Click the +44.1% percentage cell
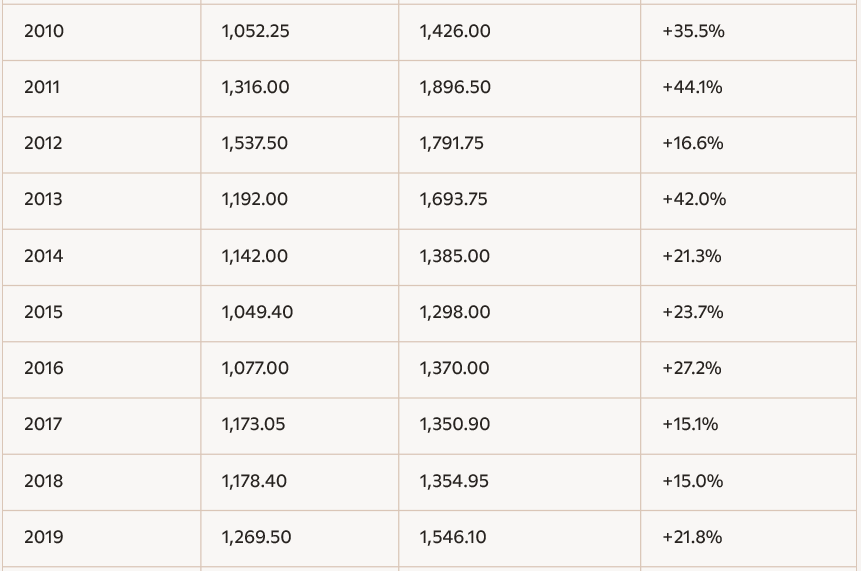This screenshot has width=861, height=571. tap(692, 87)
